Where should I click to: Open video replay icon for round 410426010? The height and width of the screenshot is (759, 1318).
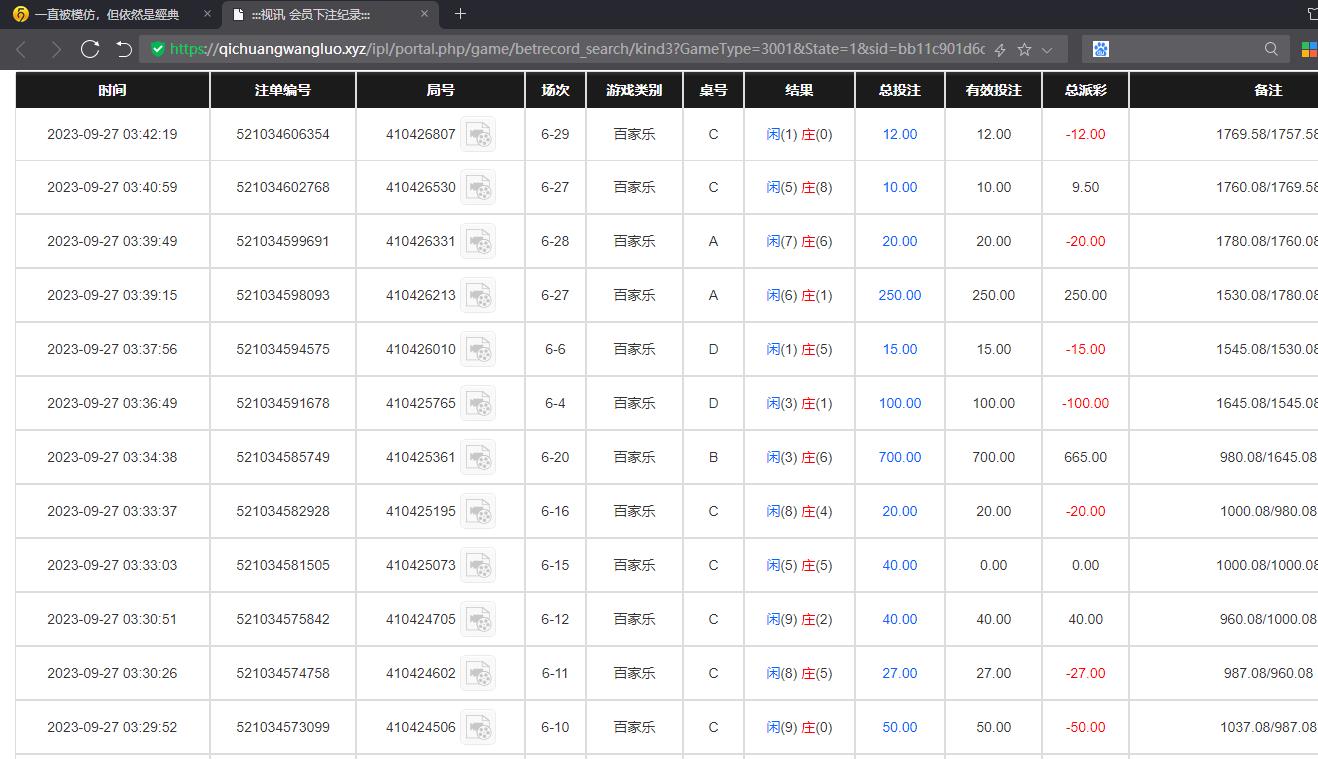478,350
